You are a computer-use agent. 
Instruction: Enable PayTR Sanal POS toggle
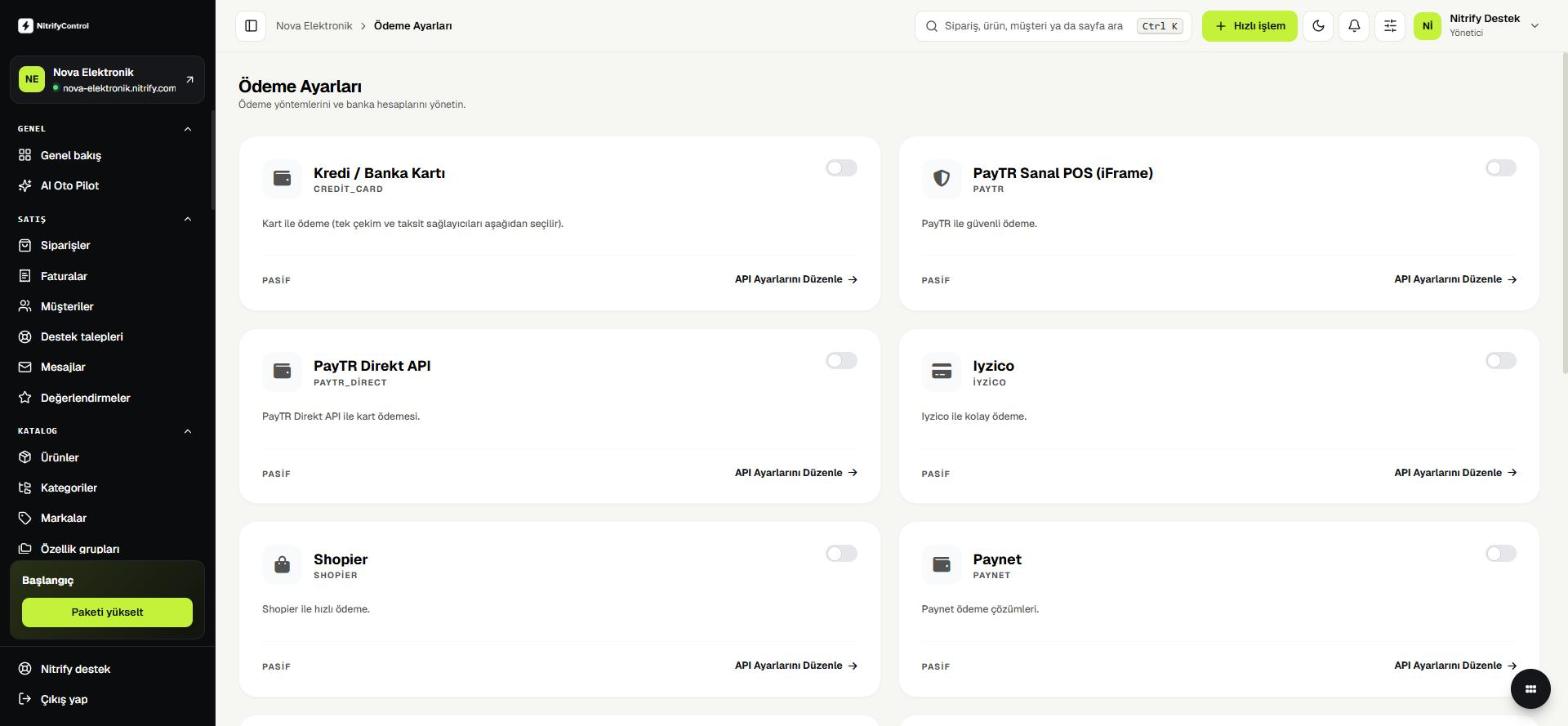pos(1501,168)
